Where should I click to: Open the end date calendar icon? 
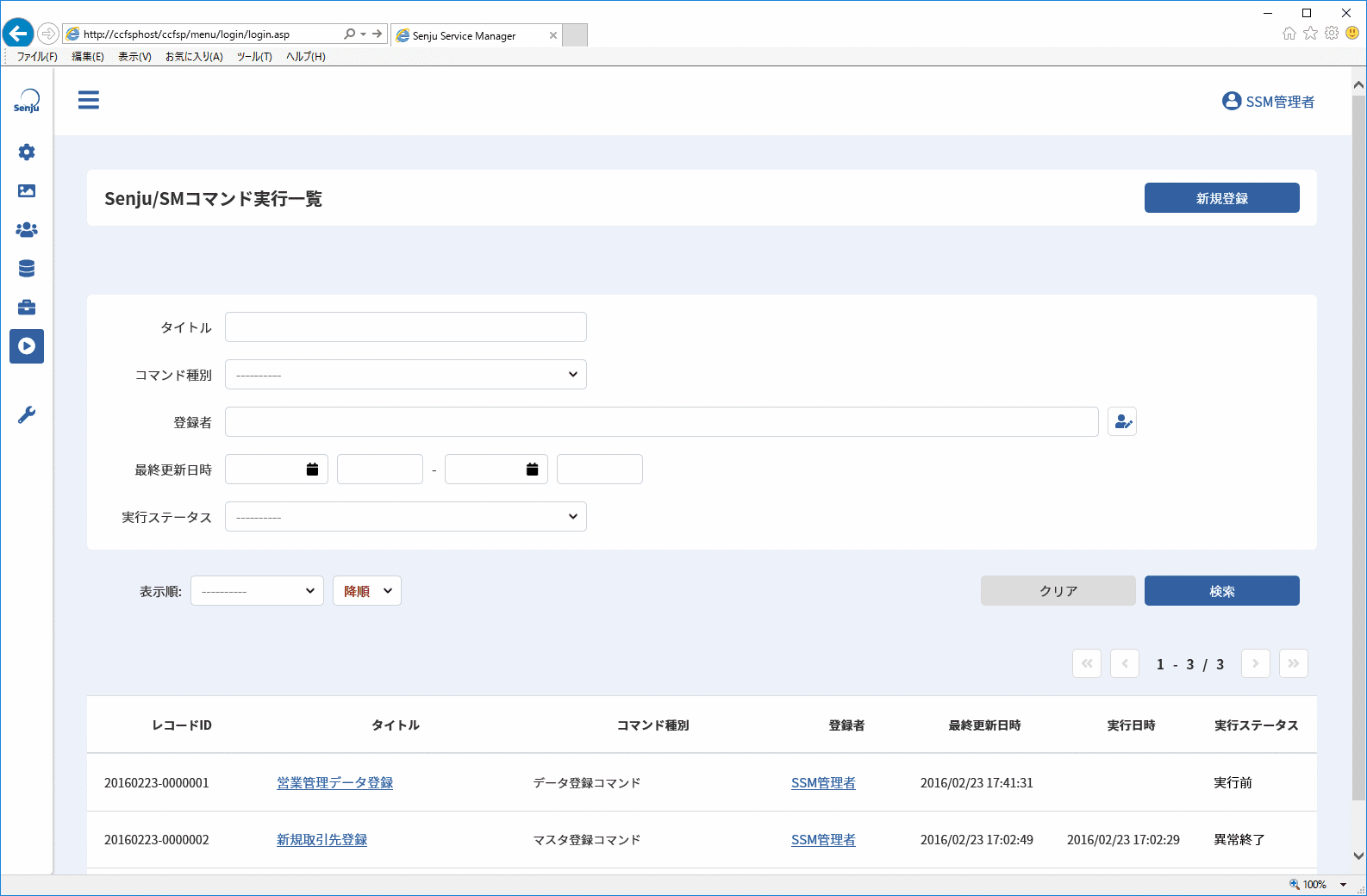tap(532, 470)
